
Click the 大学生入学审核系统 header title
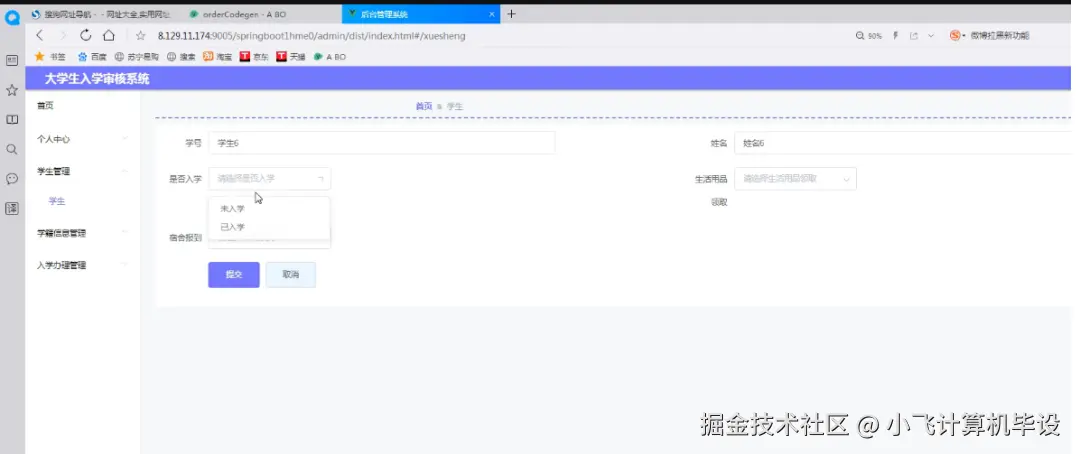coord(97,79)
